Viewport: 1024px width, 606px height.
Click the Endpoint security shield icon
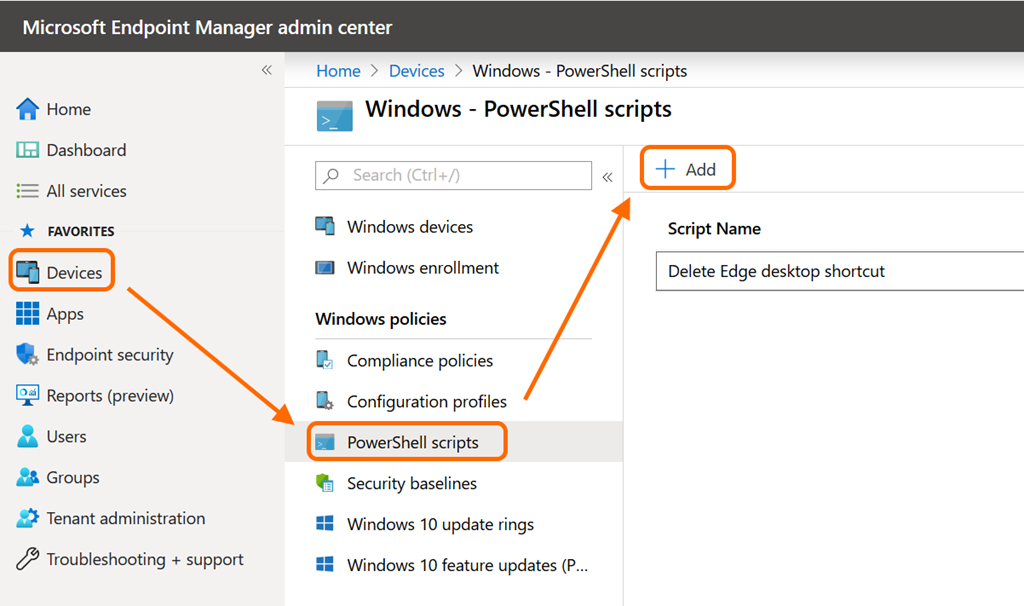28,355
